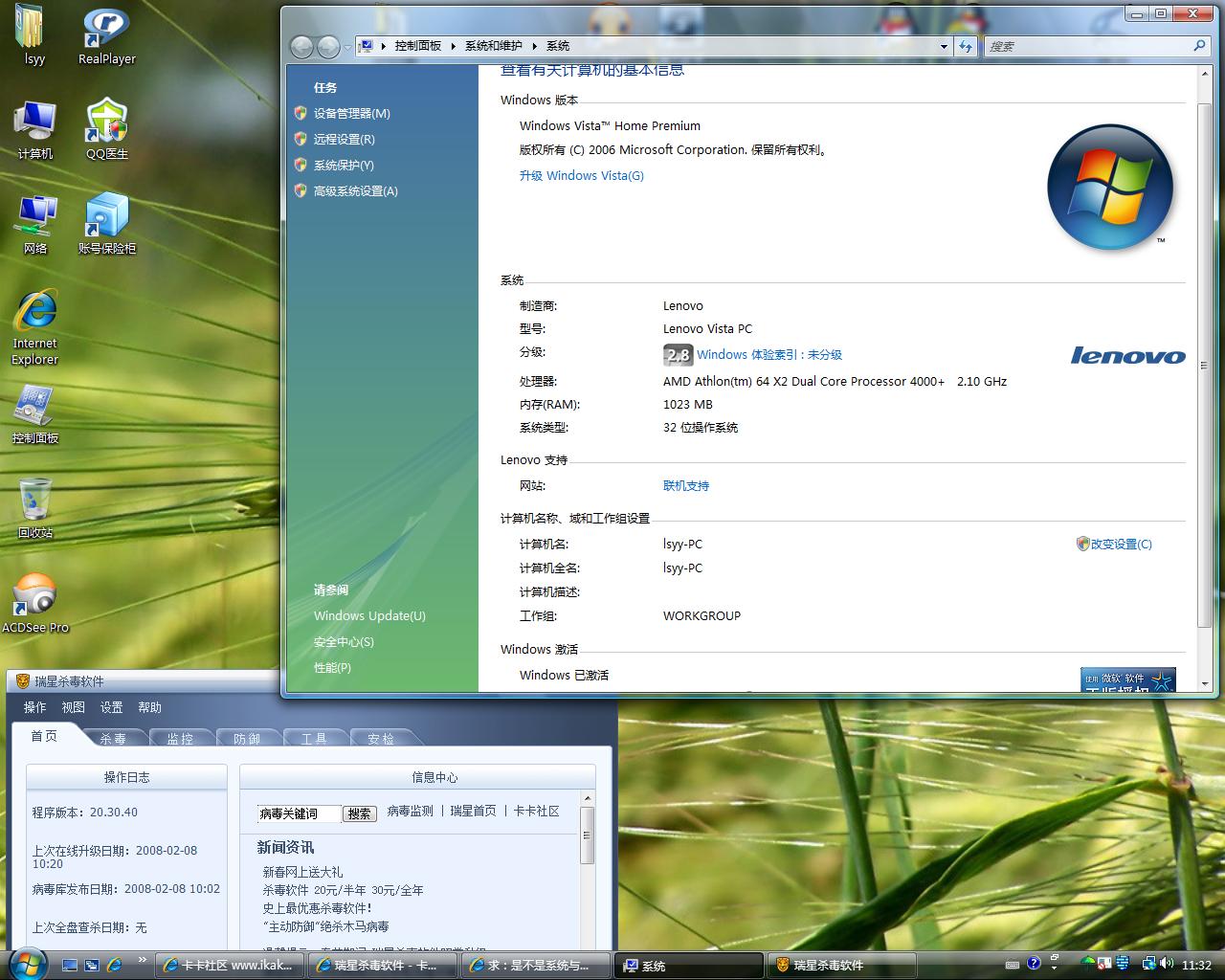The image size is (1225, 980).
Task: Open 设备管理器(M) from tasks pane
Action: click(351, 113)
